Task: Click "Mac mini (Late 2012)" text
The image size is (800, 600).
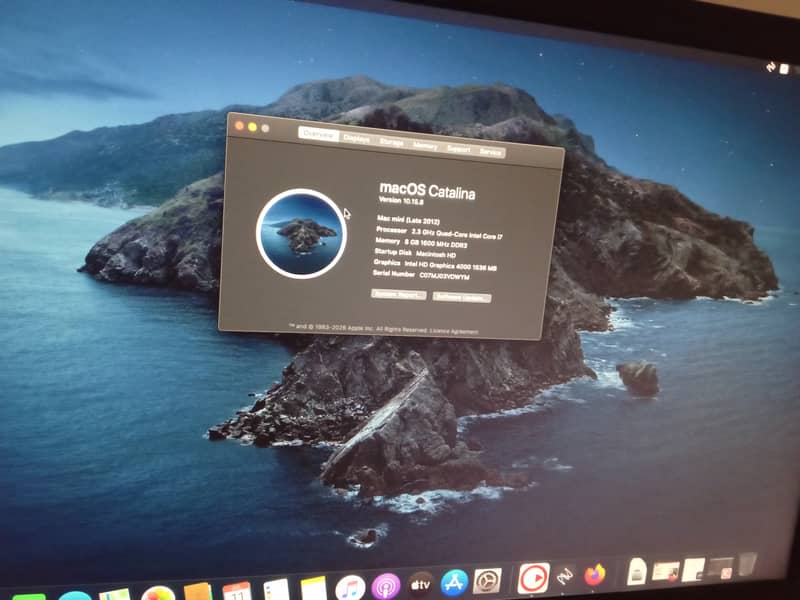Action: pos(408,220)
